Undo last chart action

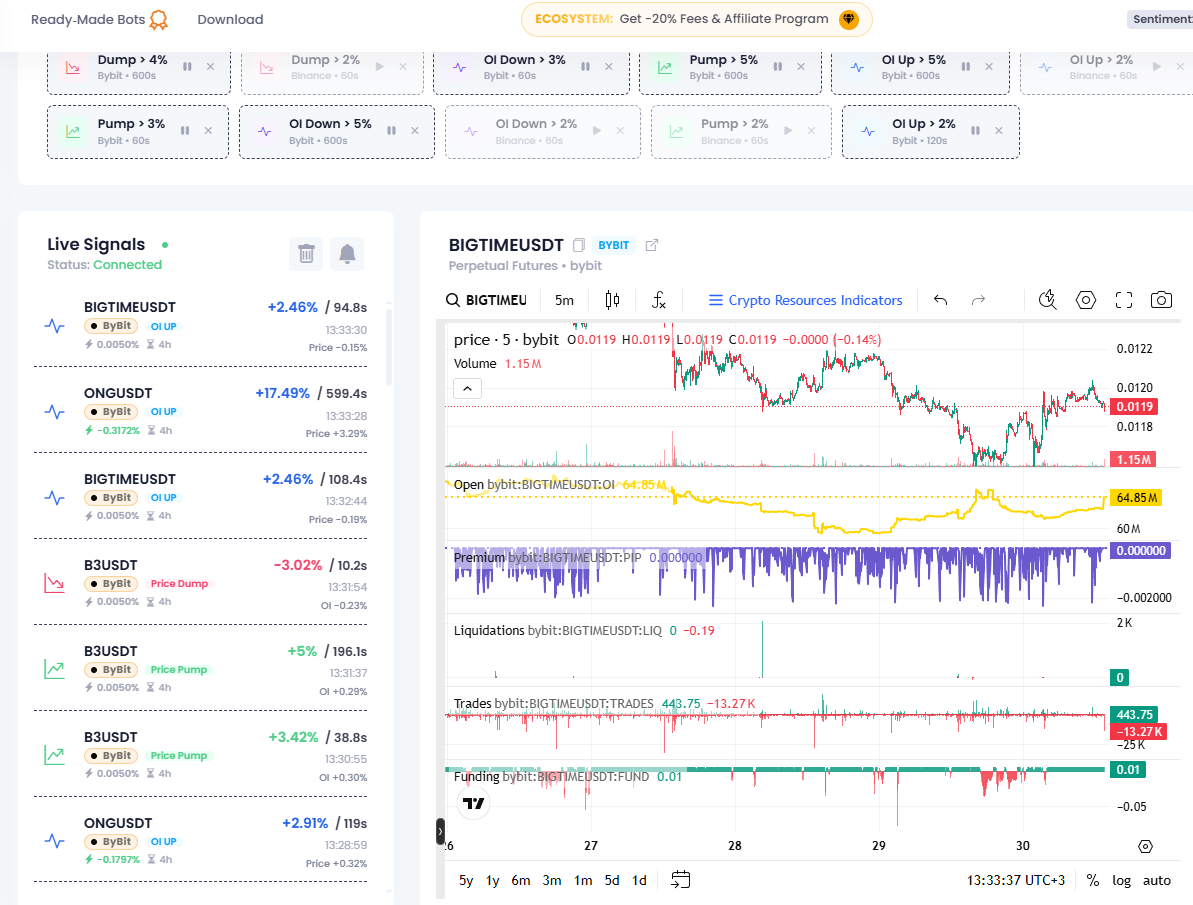(940, 300)
